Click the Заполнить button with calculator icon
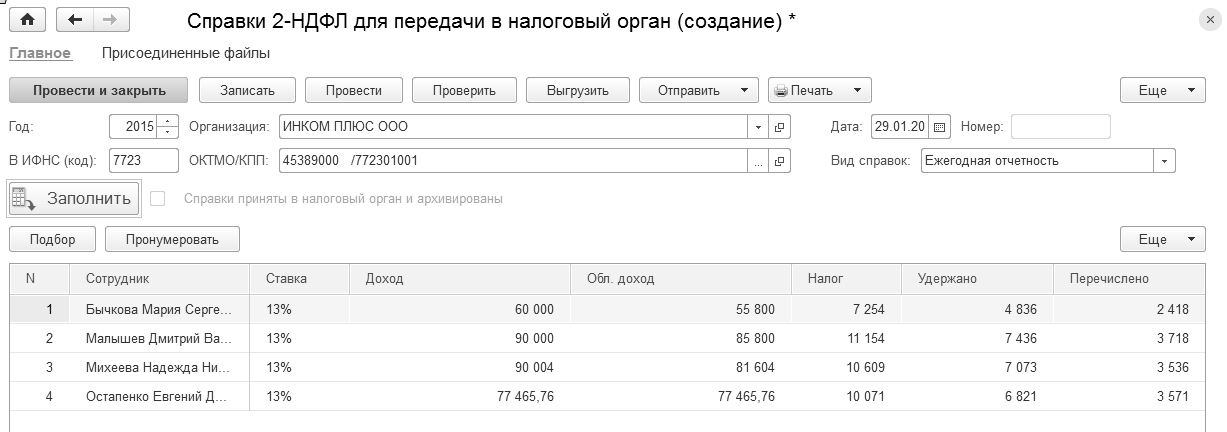Screen dimensions: 1227x432 [x=73, y=198]
